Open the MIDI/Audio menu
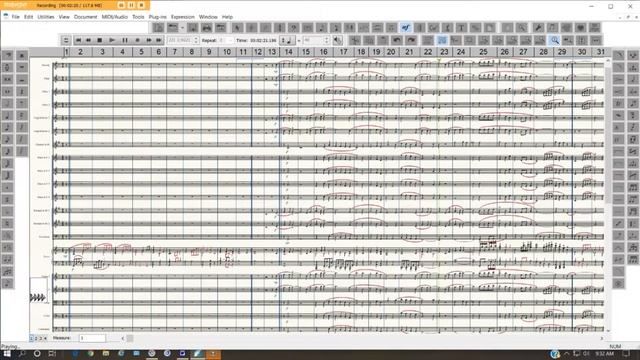Screen dimensions: 640x360 tap(115, 17)
